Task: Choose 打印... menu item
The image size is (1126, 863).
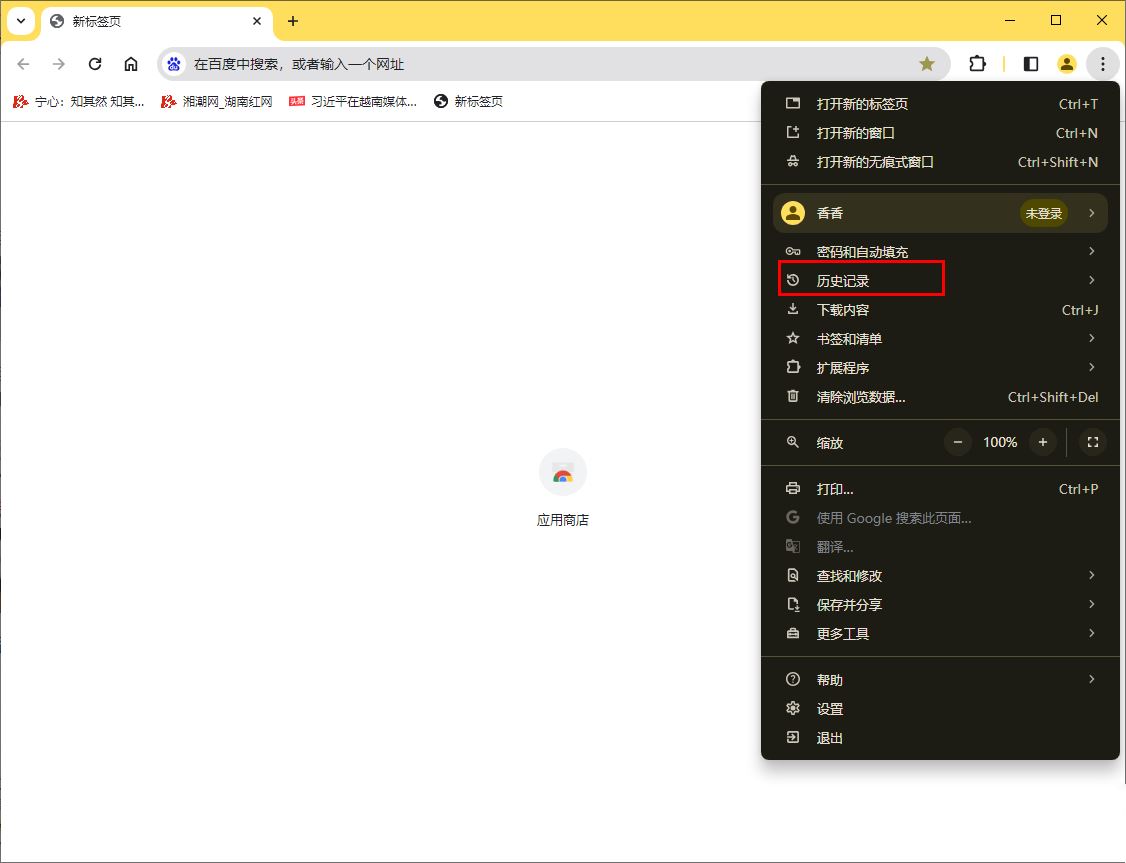Action: point(940,489)
